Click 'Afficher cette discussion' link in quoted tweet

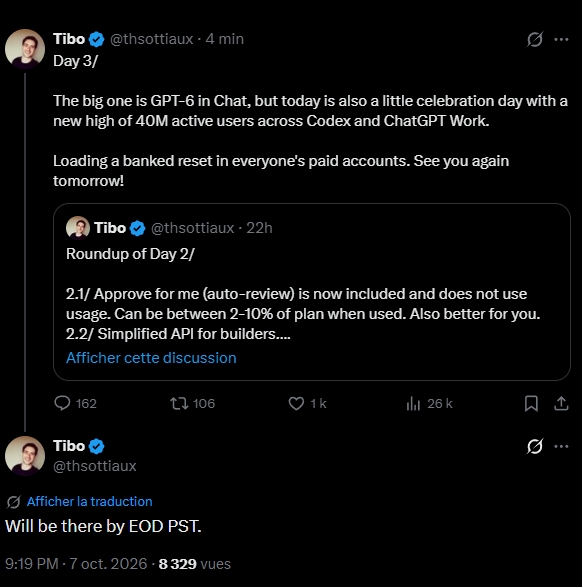(151, 358)
